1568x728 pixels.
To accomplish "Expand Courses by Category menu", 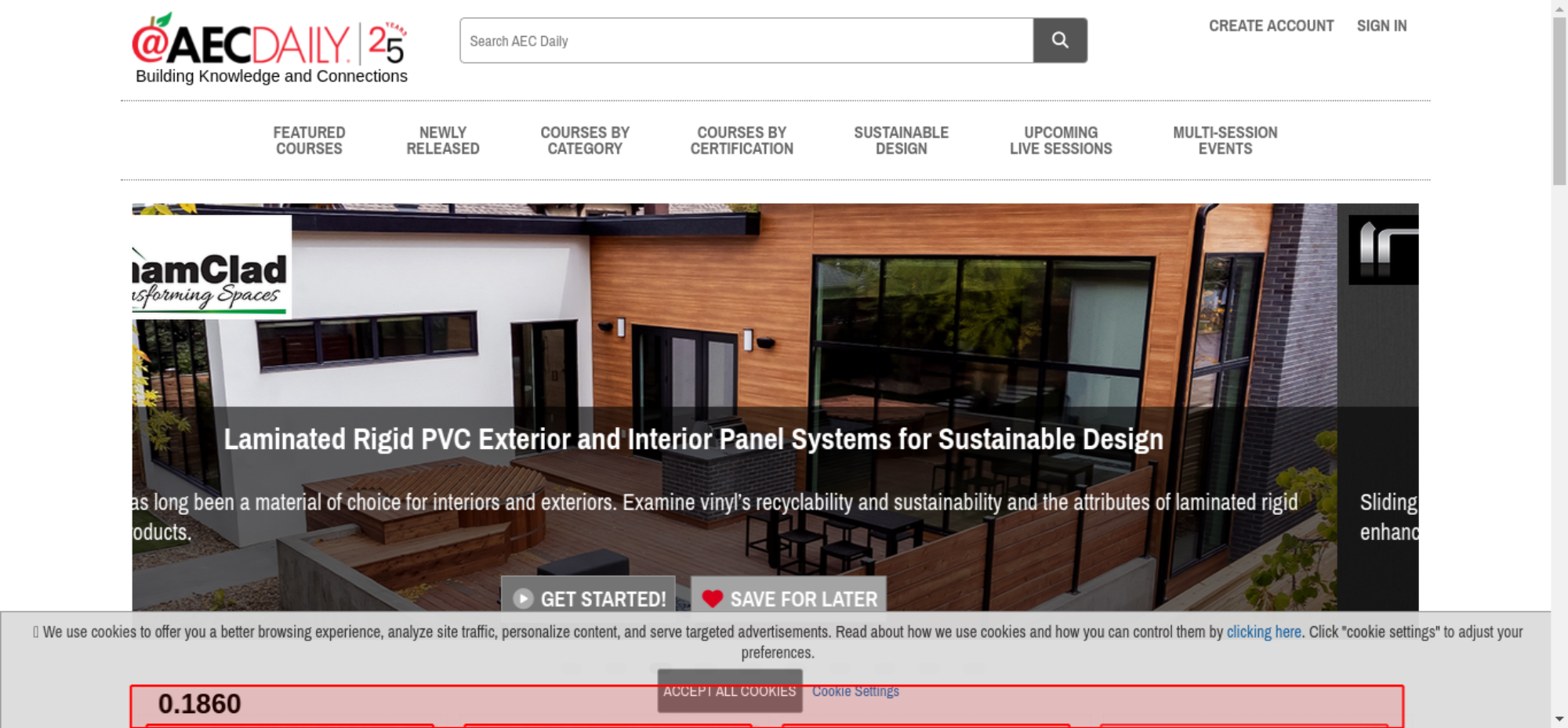I will (x=585, y=140).
